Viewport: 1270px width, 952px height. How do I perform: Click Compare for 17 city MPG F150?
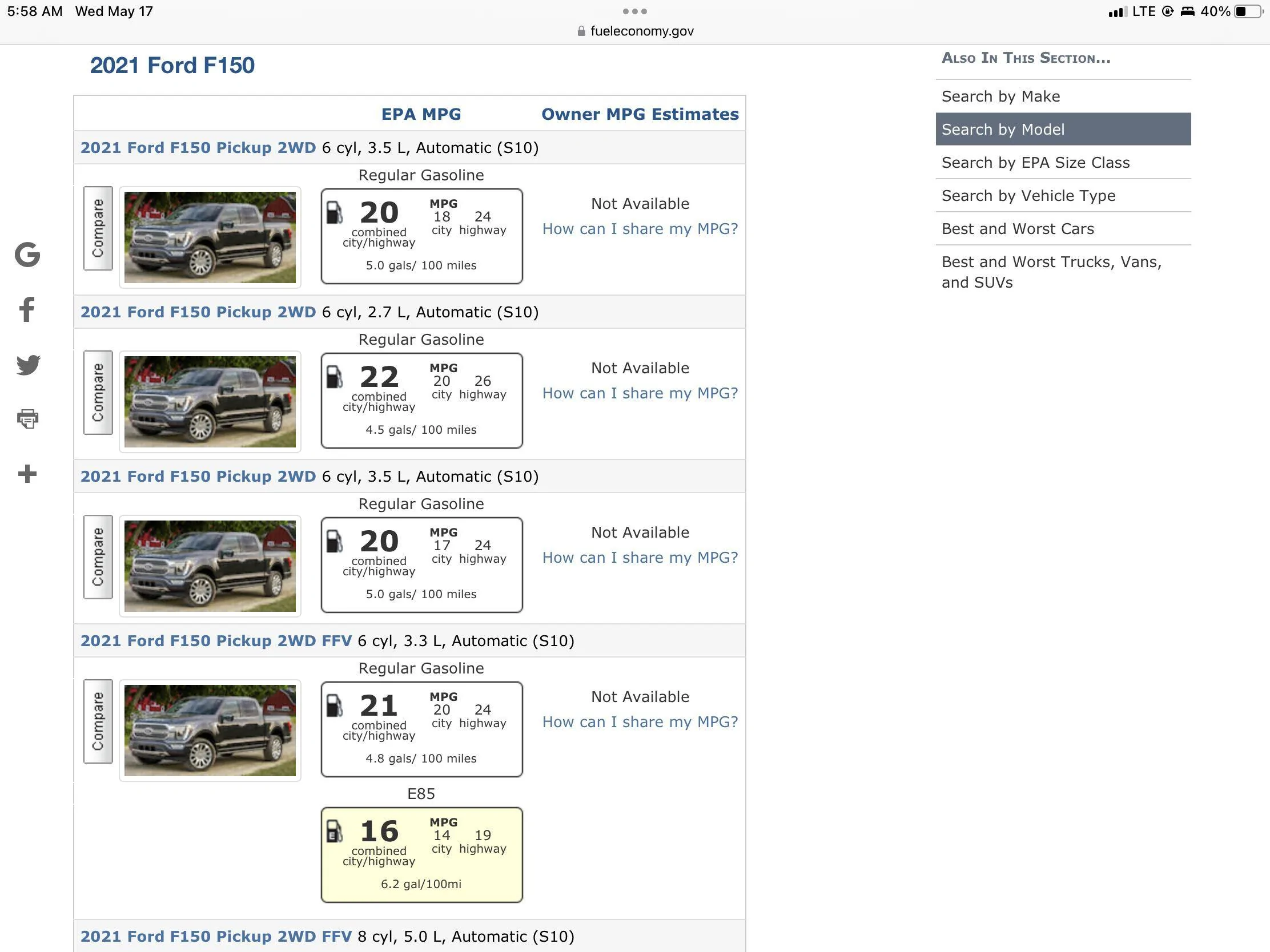98,557
